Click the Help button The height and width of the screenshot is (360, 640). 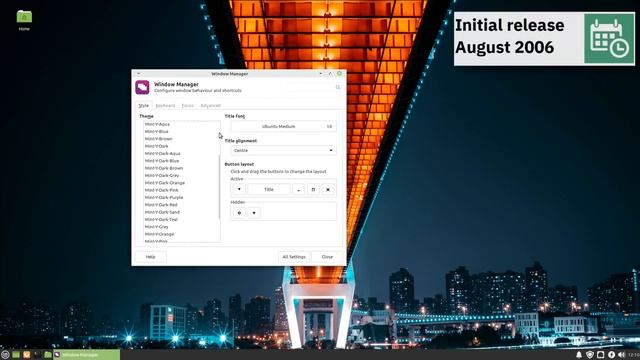point(151,257)
